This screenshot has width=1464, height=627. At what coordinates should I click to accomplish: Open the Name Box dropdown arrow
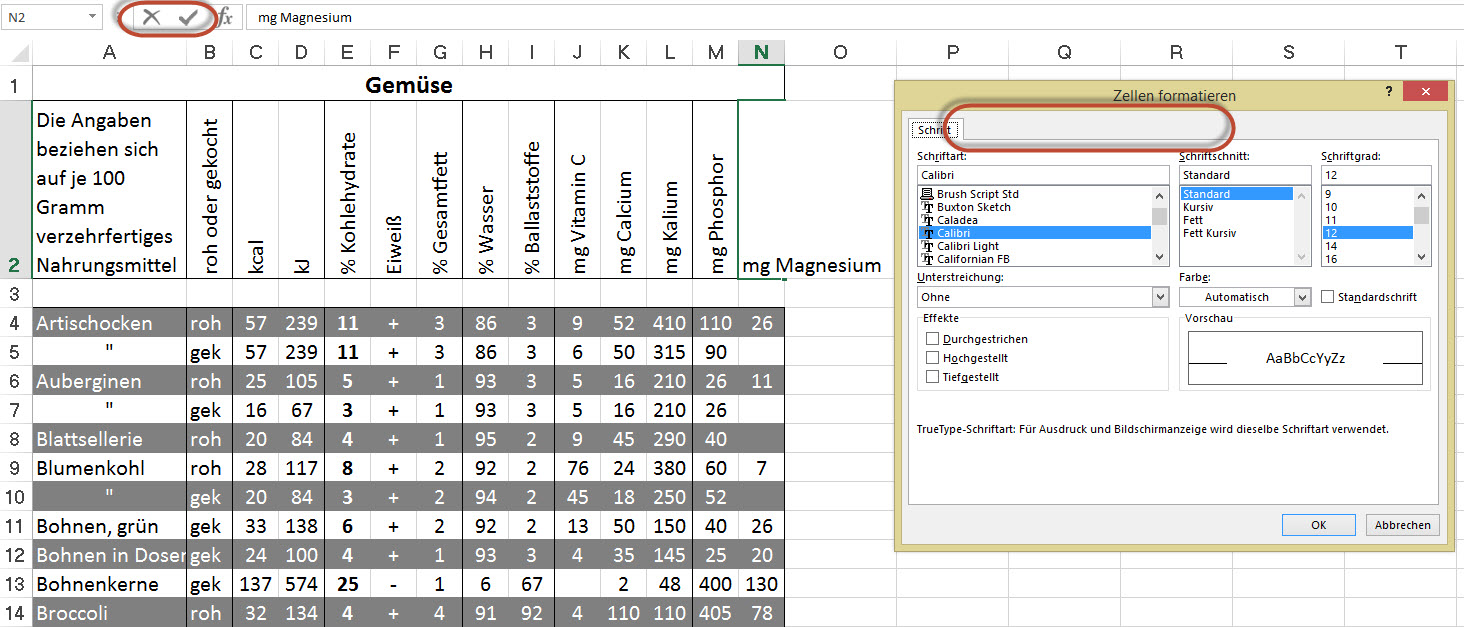93,17
